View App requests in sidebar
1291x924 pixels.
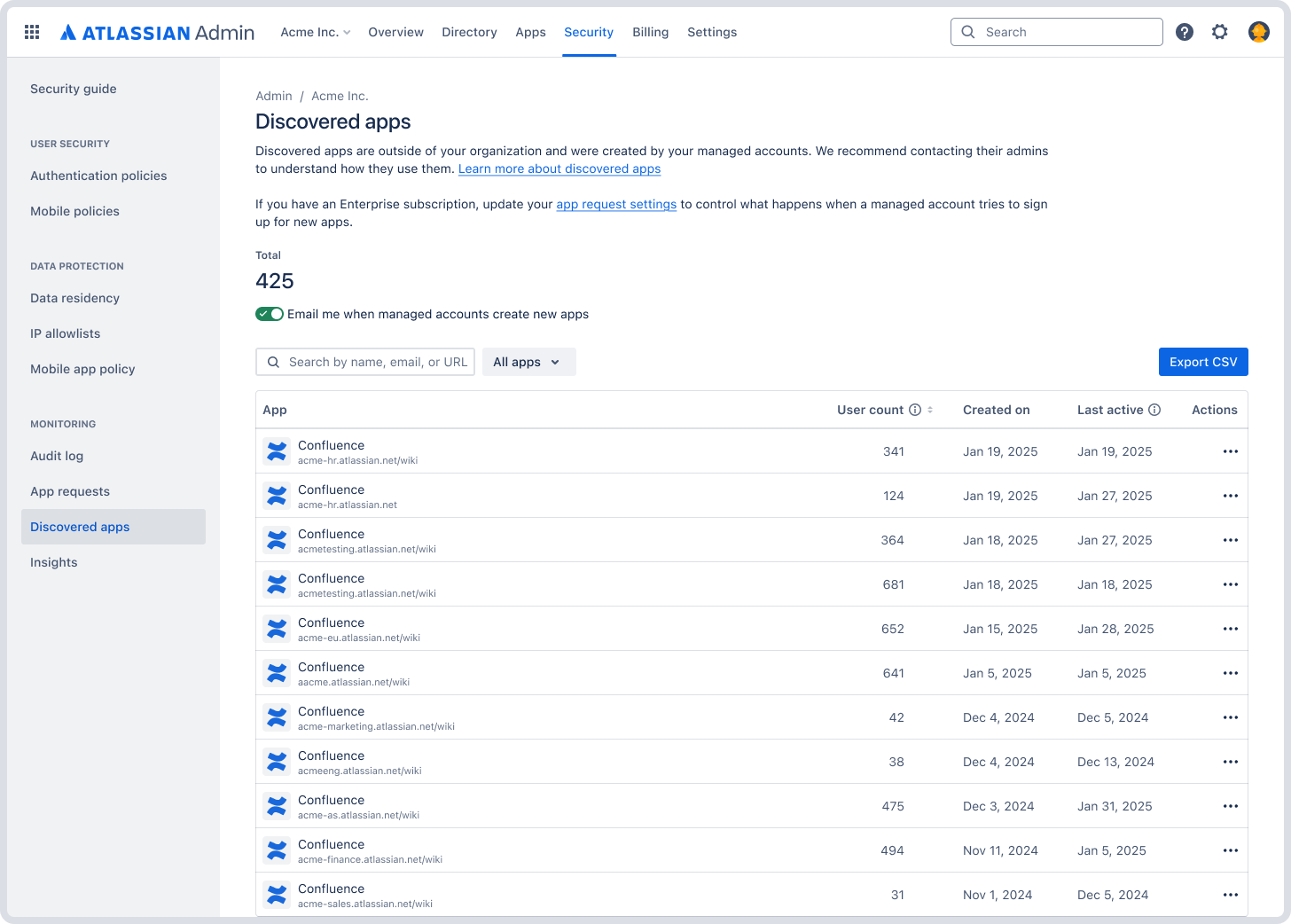pyautogui.click(x=70, y=491)
